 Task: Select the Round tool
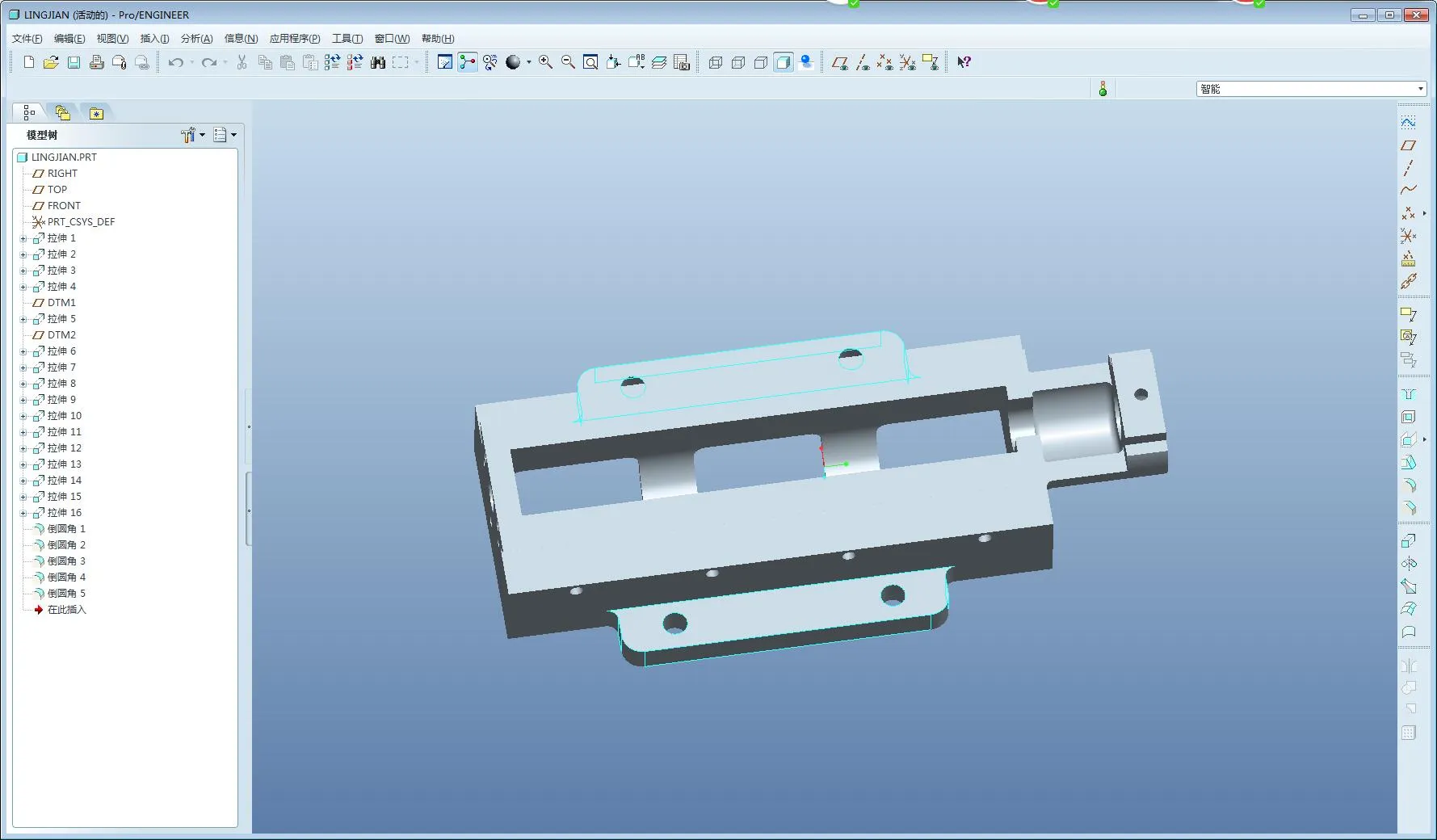(1408, 485)
